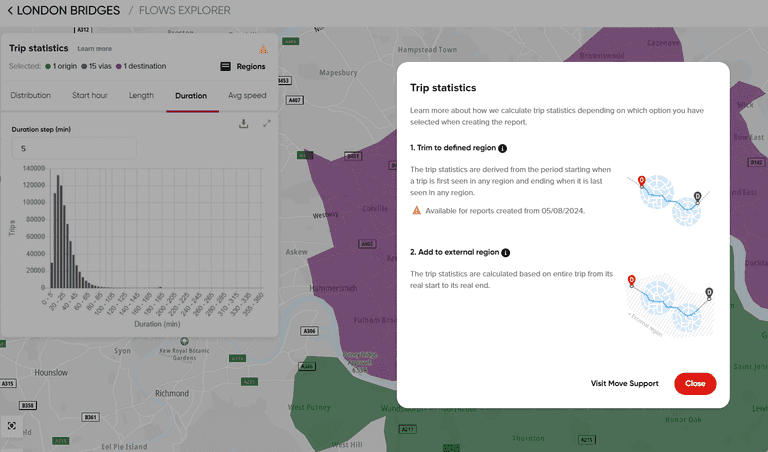Click info icon next to Add to external region
Image resolution: width=768 pixels, height=452 pixels.
[506, 253]
